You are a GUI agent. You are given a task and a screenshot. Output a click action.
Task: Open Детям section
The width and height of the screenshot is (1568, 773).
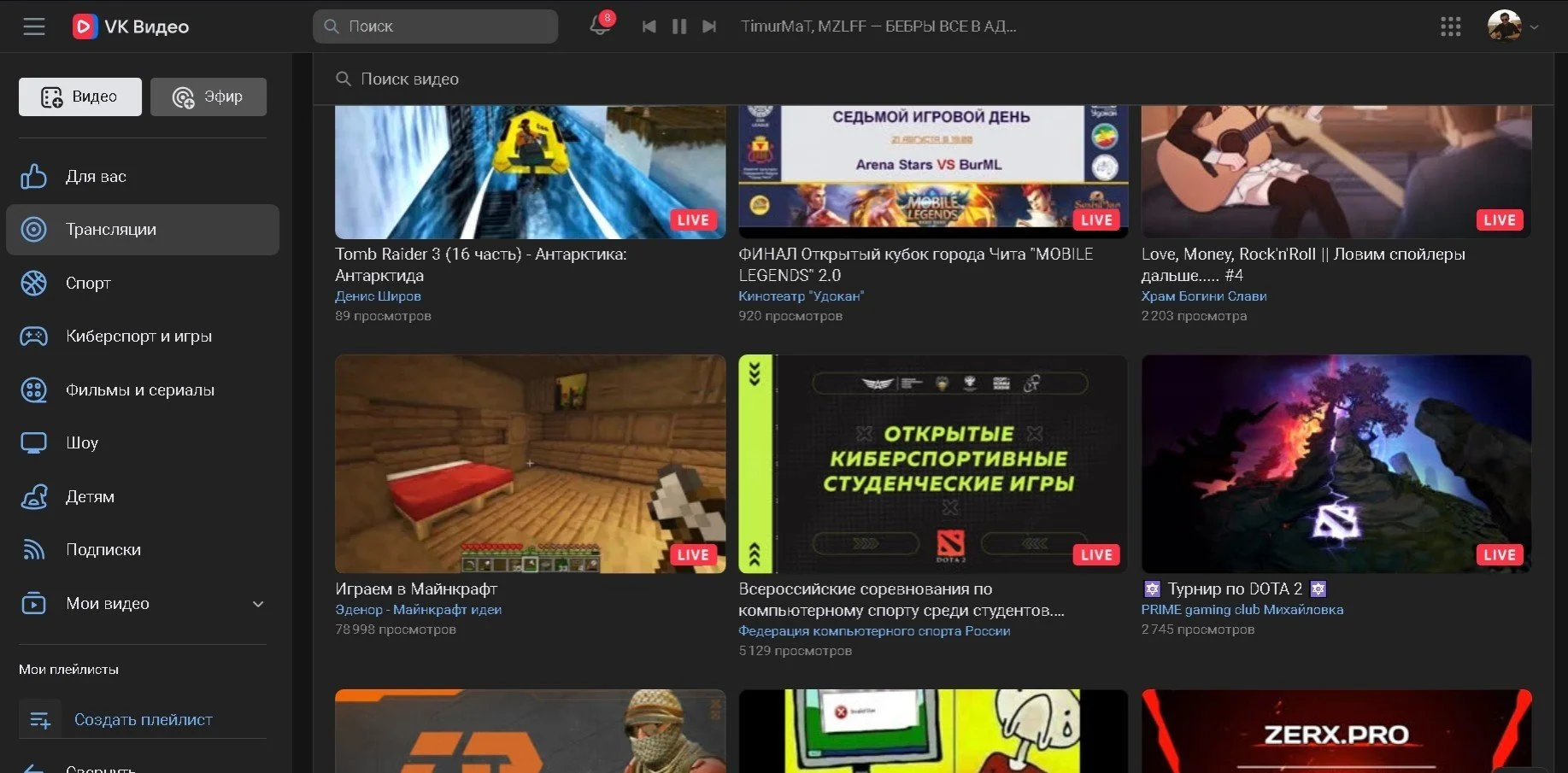point(143,496)
